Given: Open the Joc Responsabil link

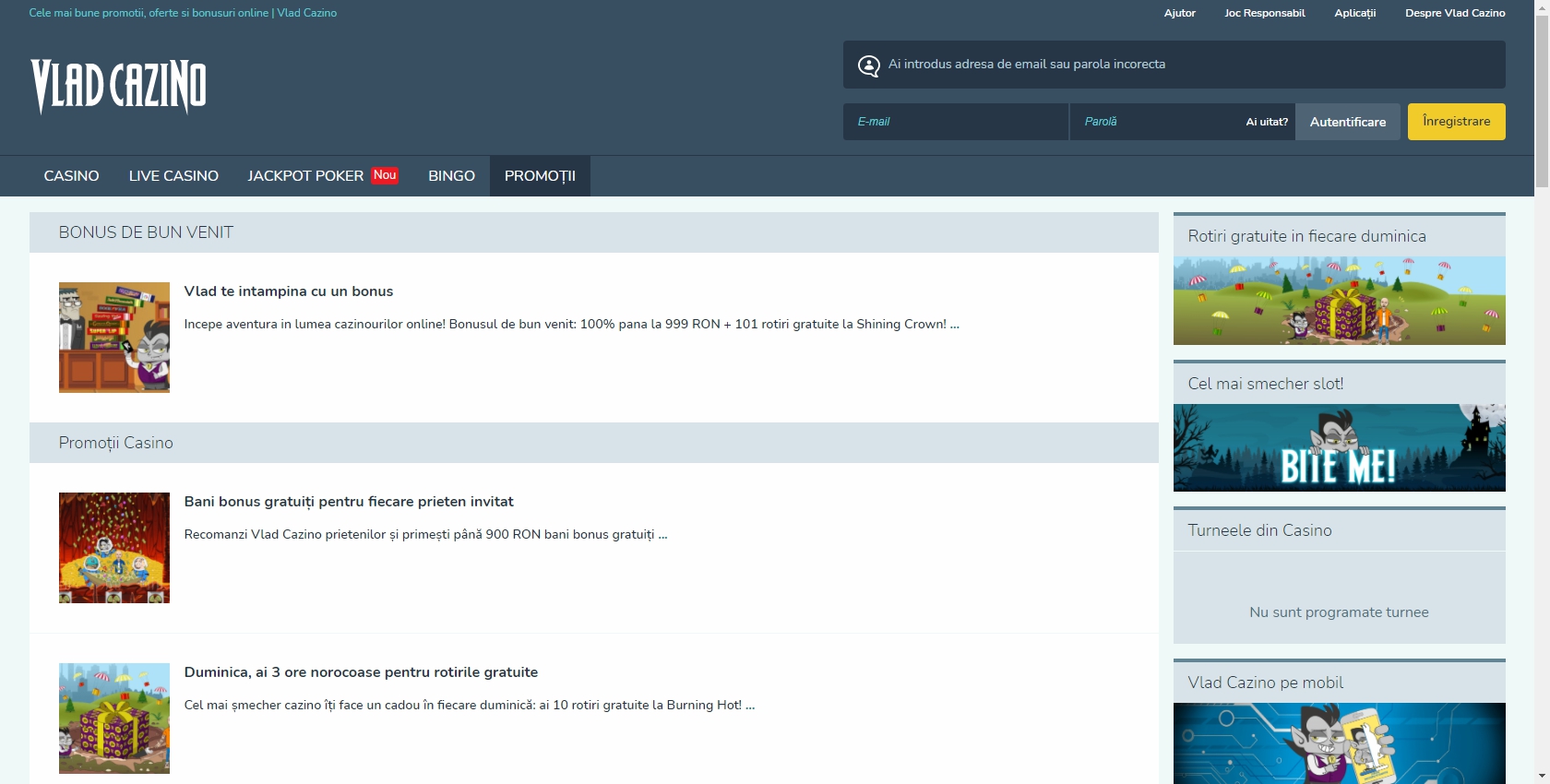Looking at the screenshot, I should pyautogui.click(x=1264, y=13).
